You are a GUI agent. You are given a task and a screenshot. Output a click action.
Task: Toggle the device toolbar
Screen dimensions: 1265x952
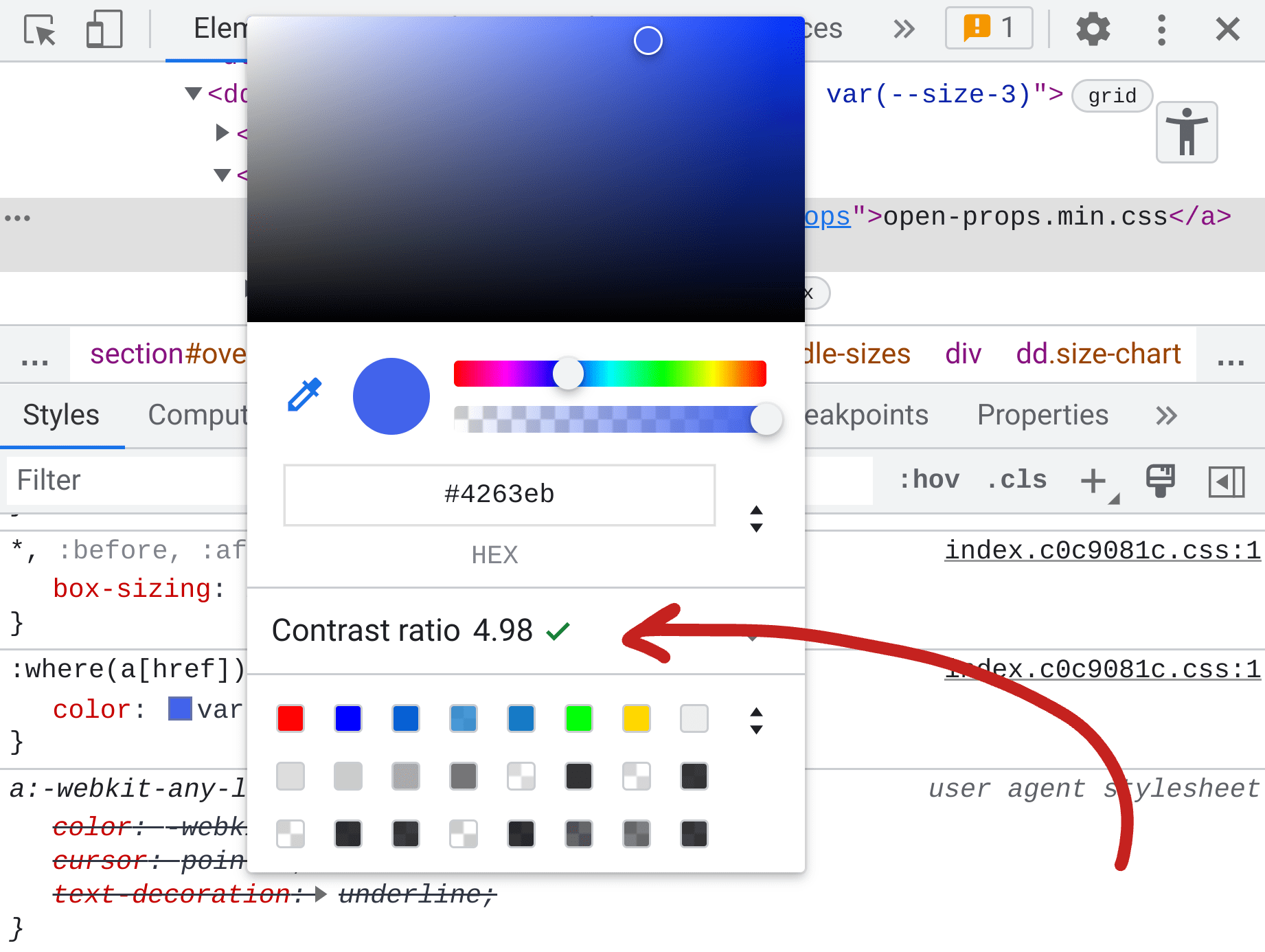pos(104,29)
